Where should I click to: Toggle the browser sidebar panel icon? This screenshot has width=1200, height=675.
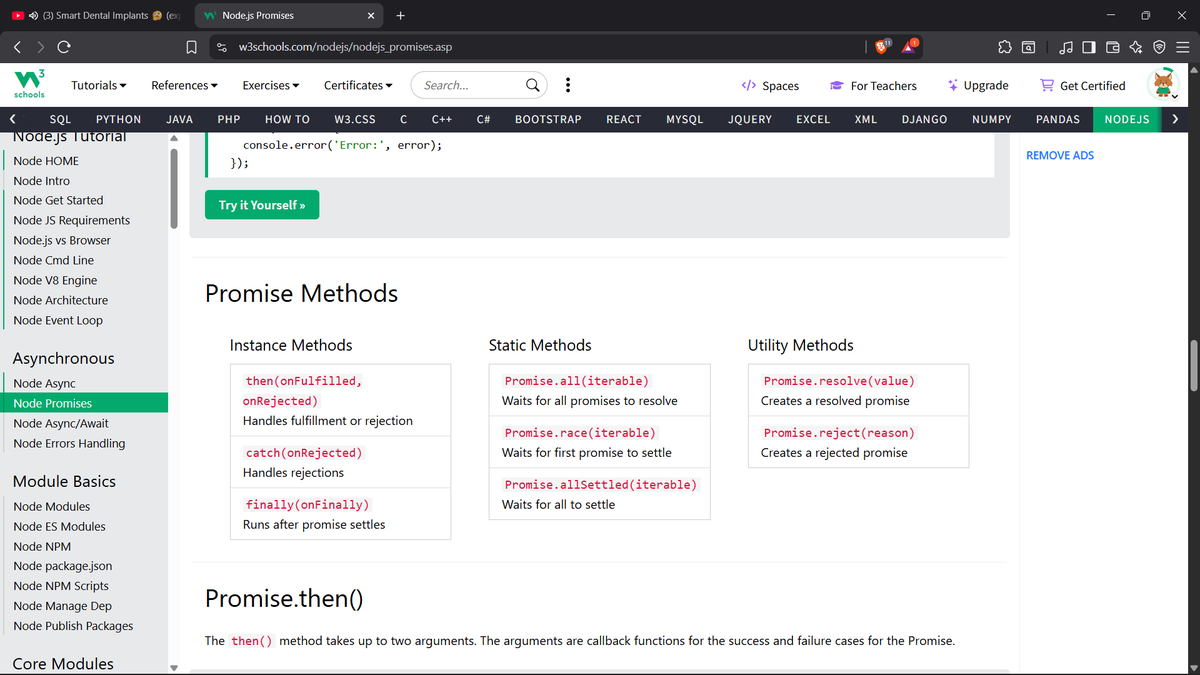1089,47
